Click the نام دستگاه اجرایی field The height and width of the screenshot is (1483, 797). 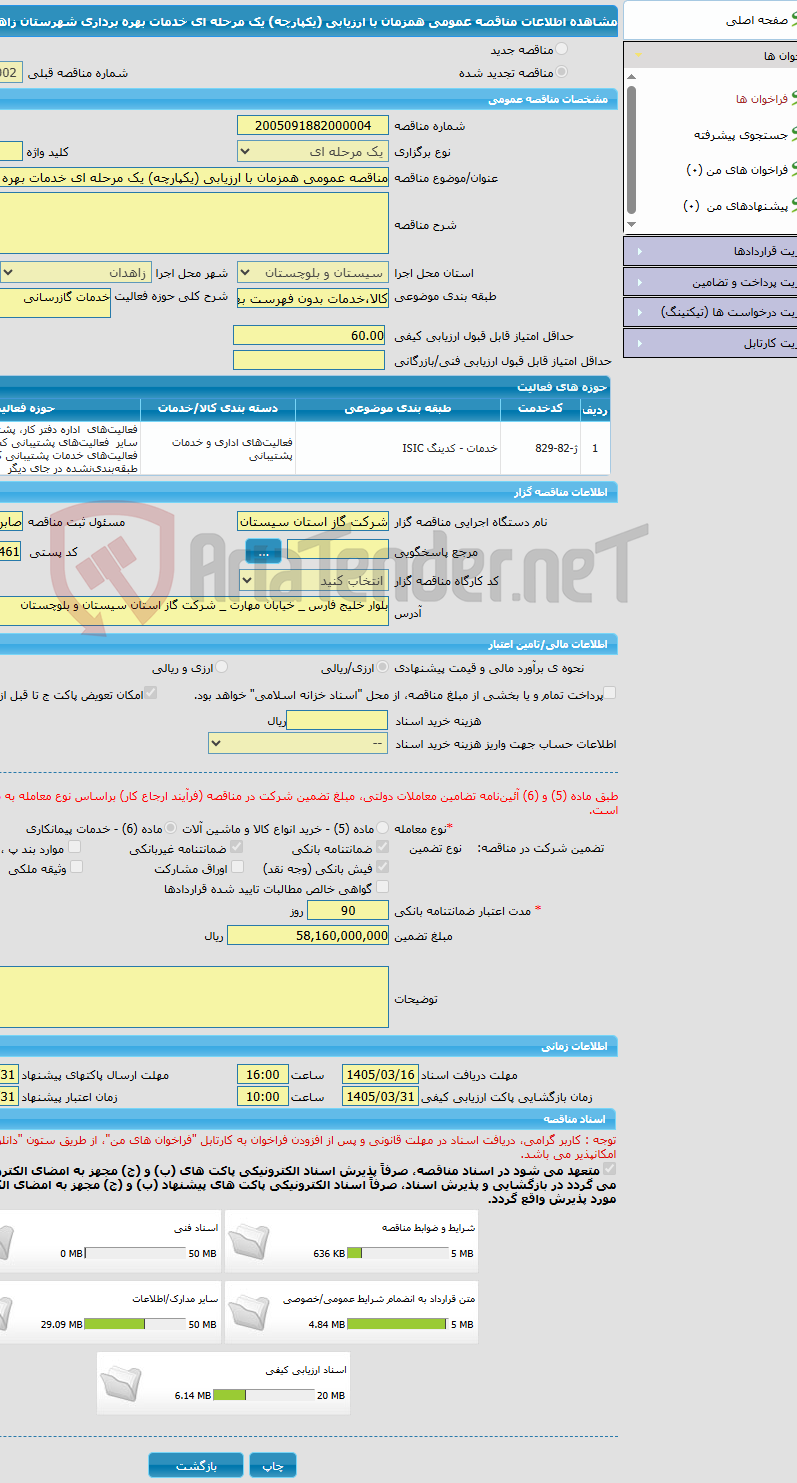(313, 521)
